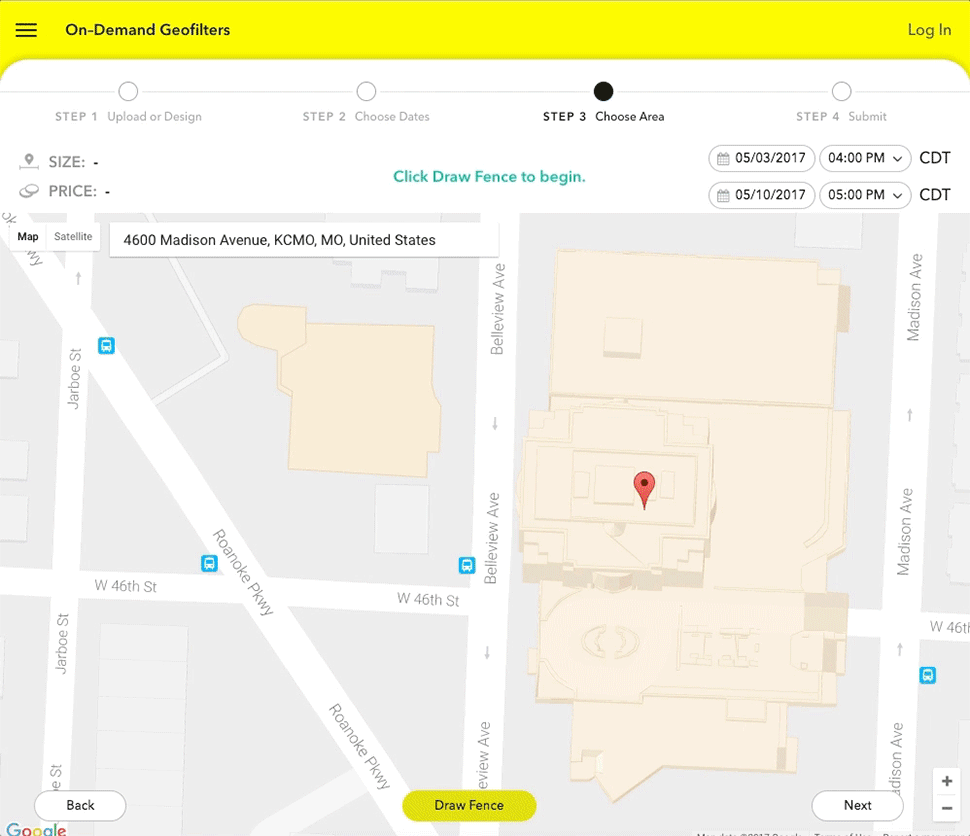Open the hamburger navigation menu
Screen dimensions: 970x836
[x=26, y=30]
